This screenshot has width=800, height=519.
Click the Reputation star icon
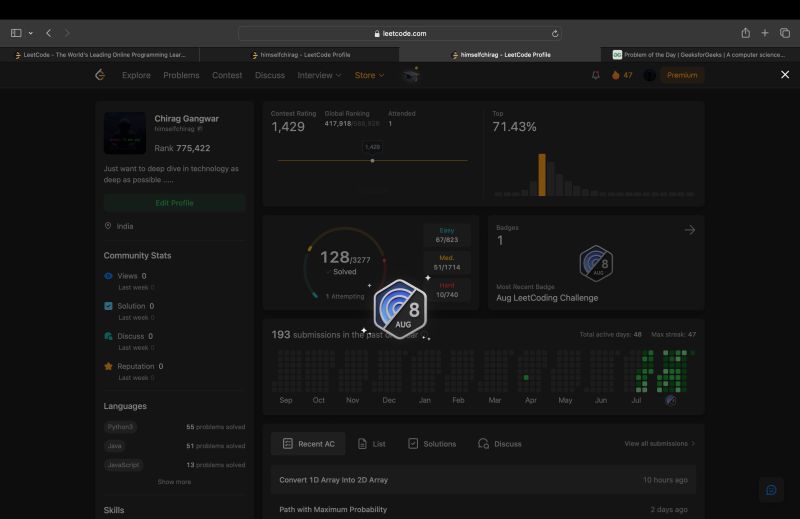coord(108,366)
